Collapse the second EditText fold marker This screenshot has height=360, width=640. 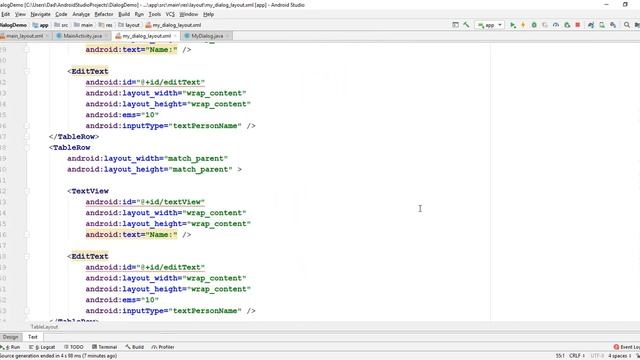point(27,256)
